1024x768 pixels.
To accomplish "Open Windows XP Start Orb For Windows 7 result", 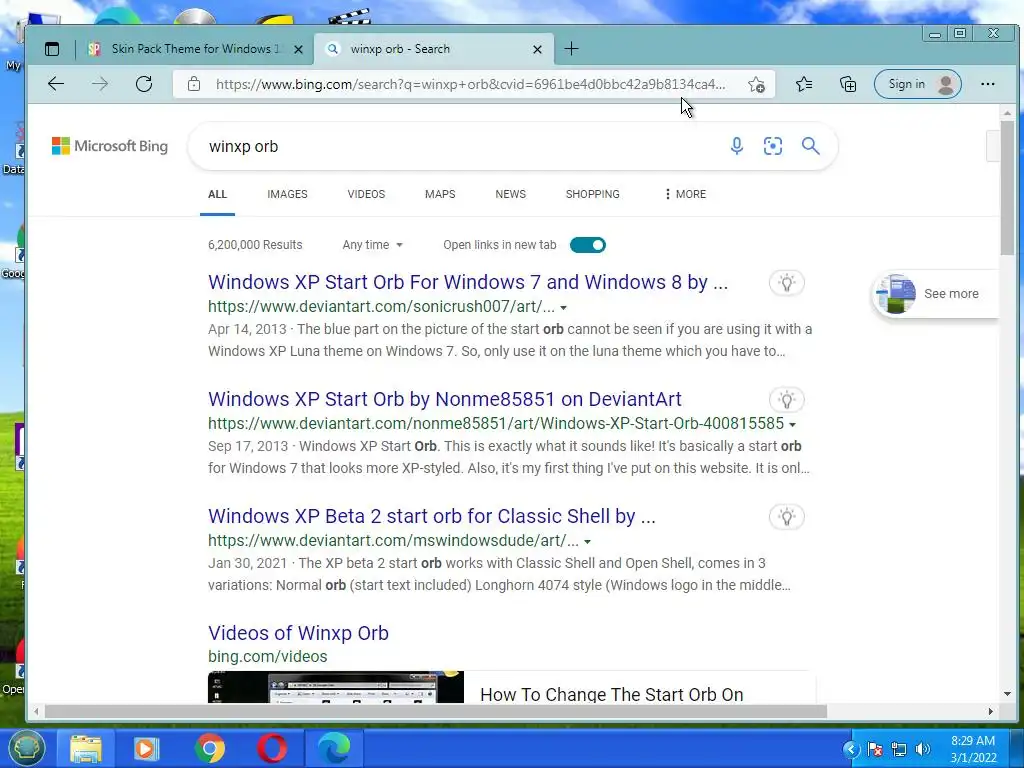I will click(x=468, y=282).
